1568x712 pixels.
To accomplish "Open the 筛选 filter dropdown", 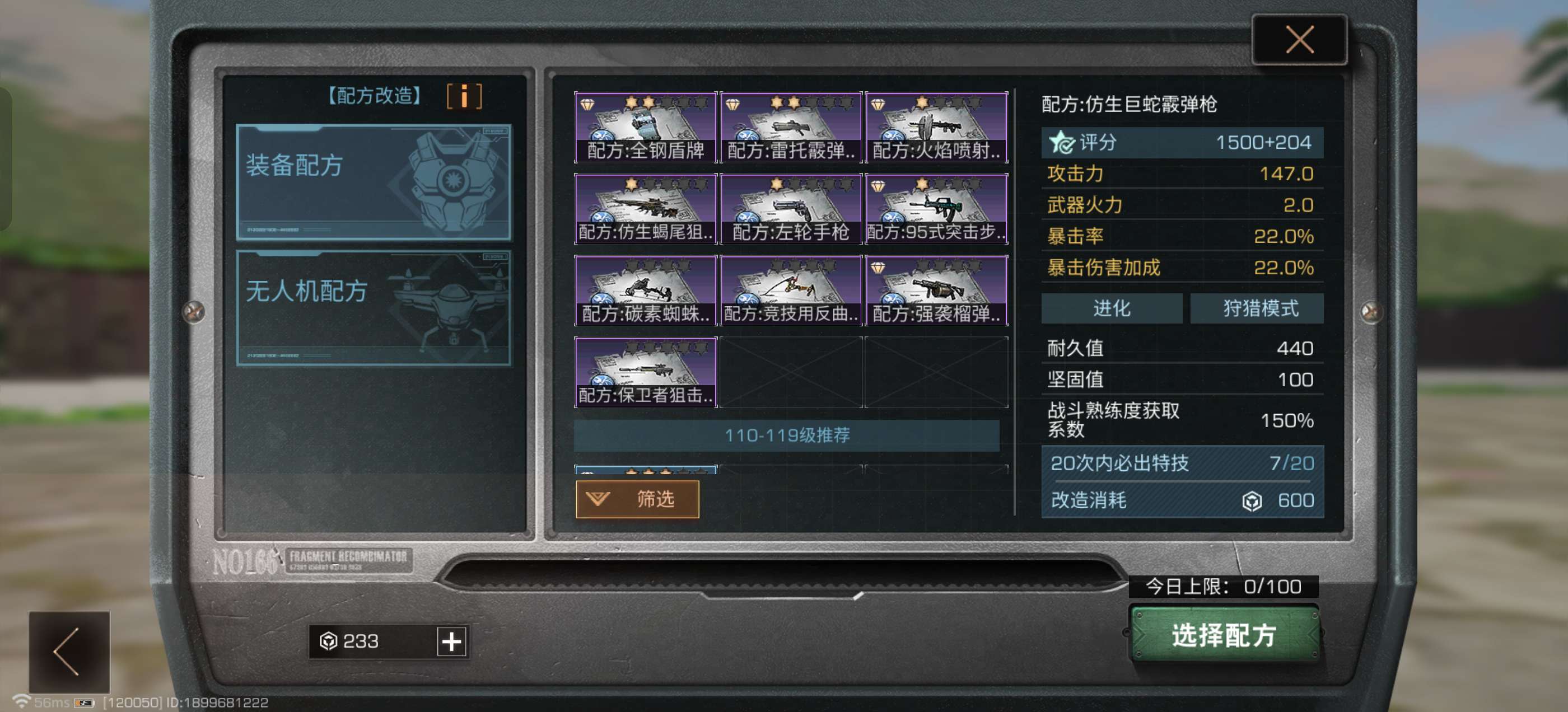I will click(x=637, y=499).
